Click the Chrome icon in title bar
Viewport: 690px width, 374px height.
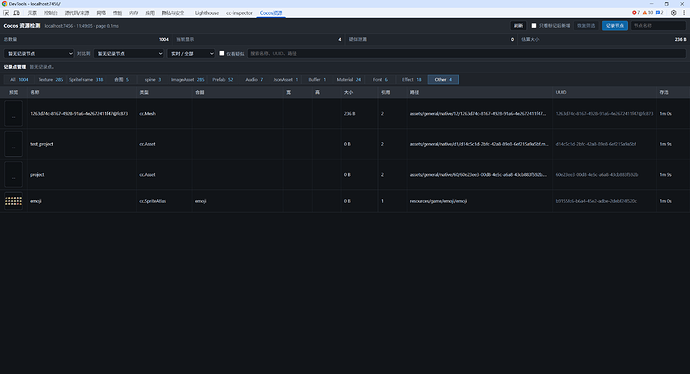[4, 4]
